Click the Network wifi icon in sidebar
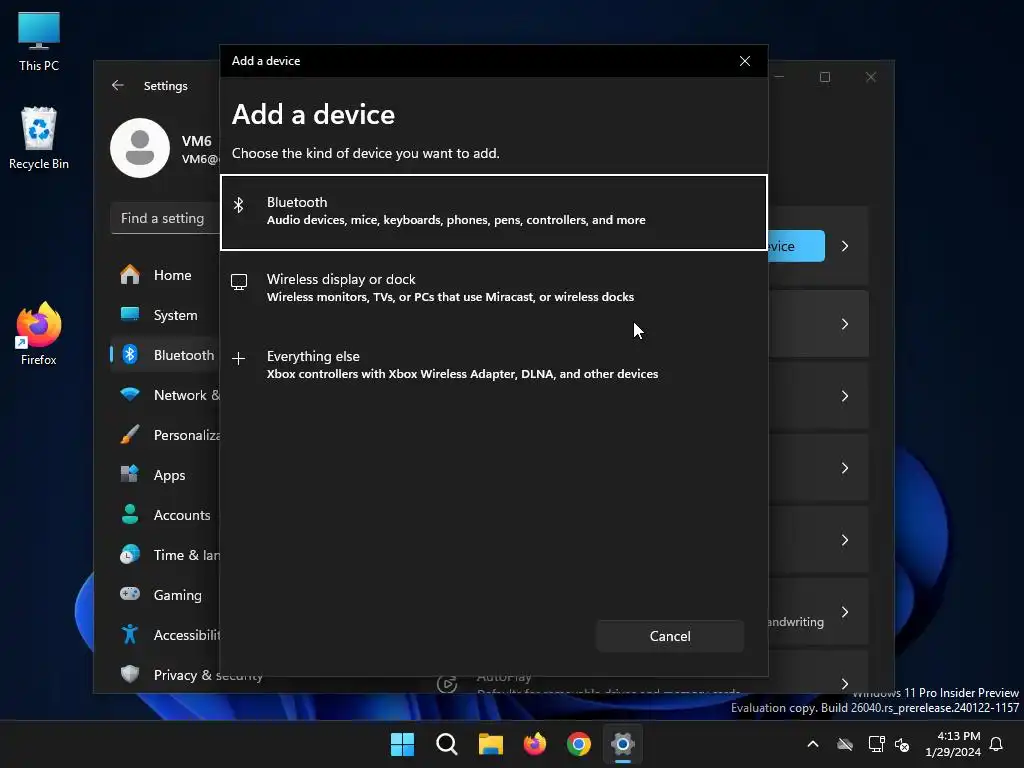The image size is (1024, 768). click(130, 394)
